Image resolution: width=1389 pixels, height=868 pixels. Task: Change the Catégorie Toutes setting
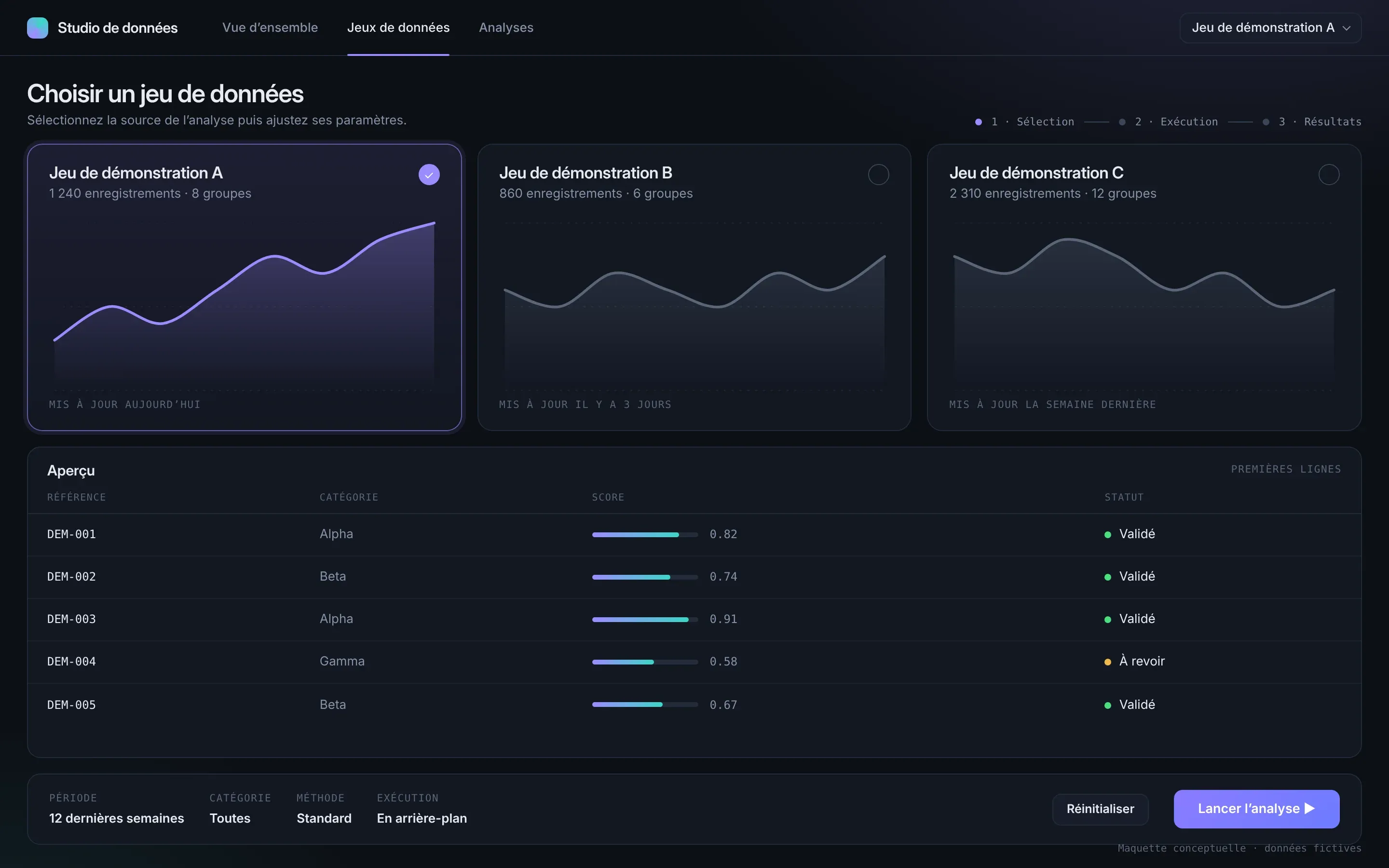click(x=240, y=808)
